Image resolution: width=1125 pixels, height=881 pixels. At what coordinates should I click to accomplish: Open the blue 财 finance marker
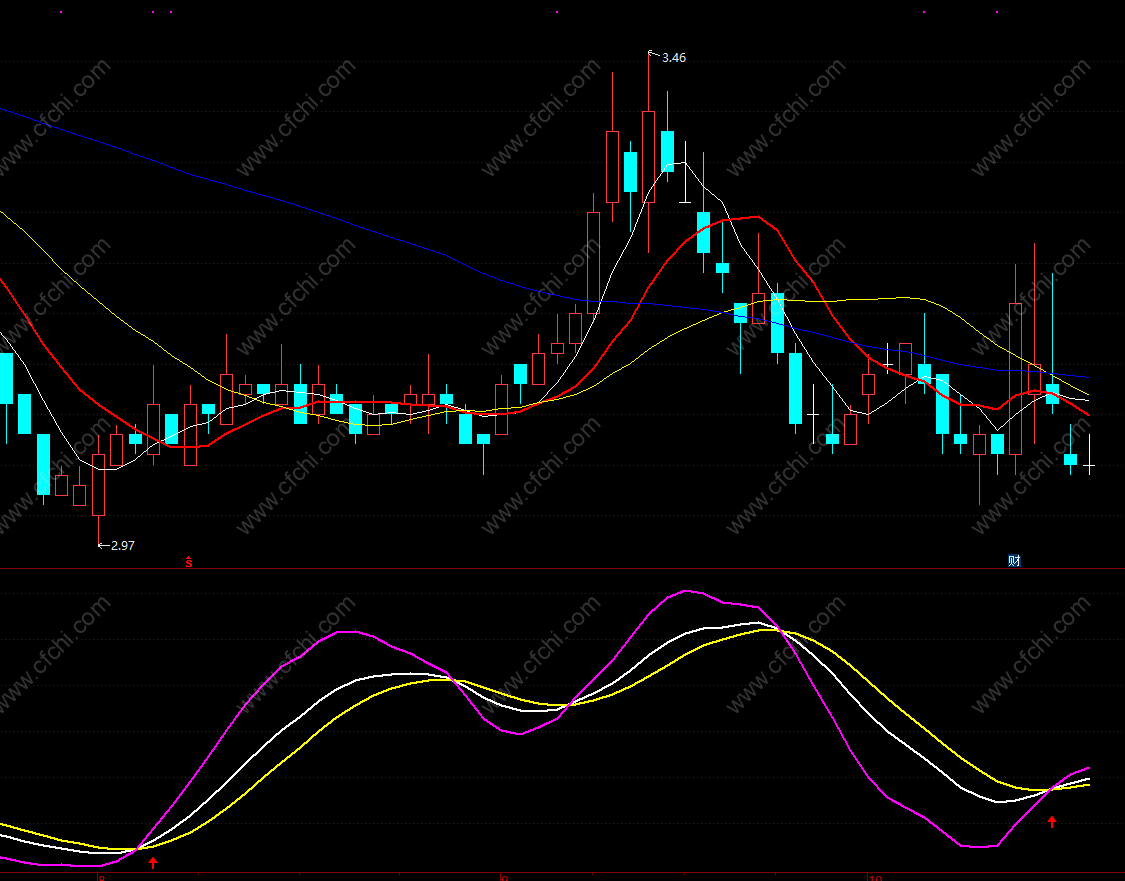tap(1014, 560)
